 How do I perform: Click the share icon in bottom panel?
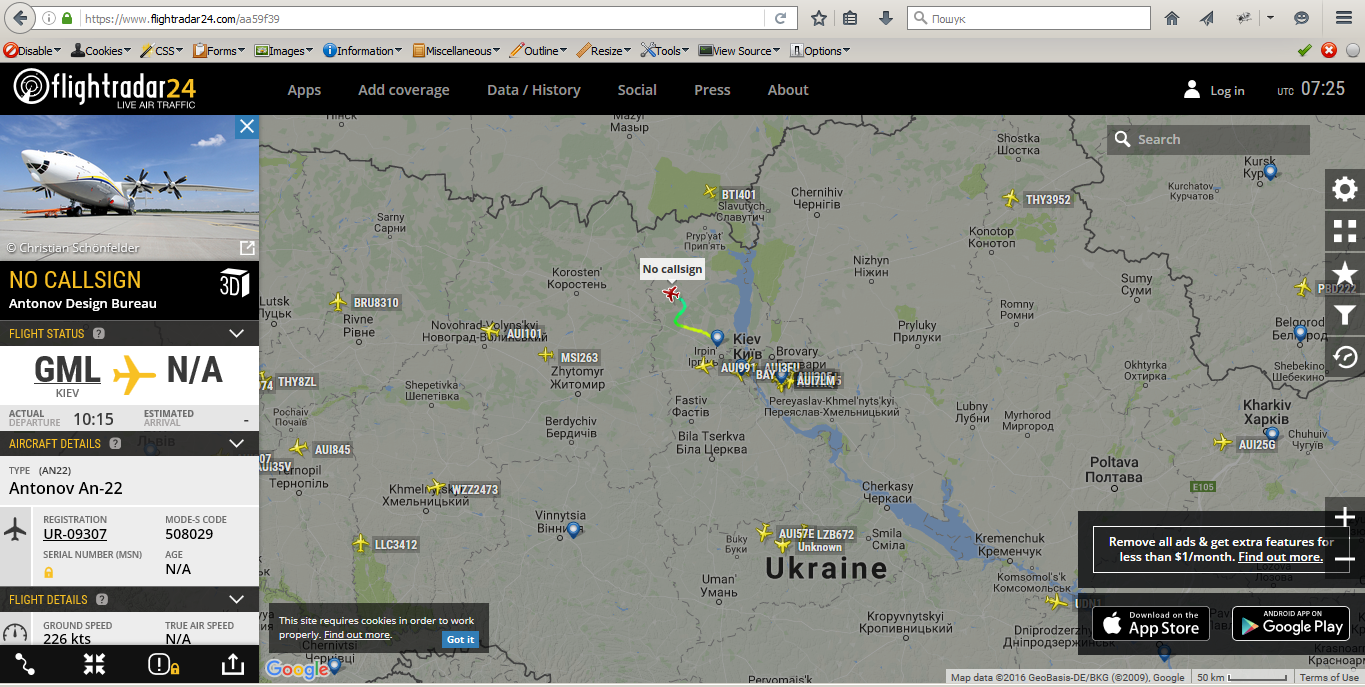pos(232,664)
